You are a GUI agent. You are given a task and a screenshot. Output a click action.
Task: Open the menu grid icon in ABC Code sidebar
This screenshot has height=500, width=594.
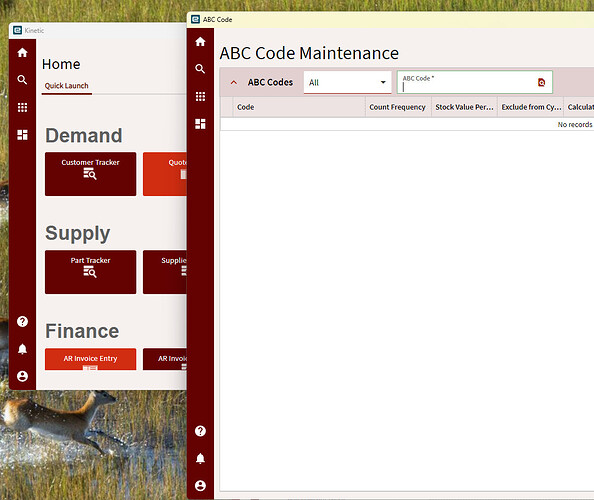[x=200, y=97]
